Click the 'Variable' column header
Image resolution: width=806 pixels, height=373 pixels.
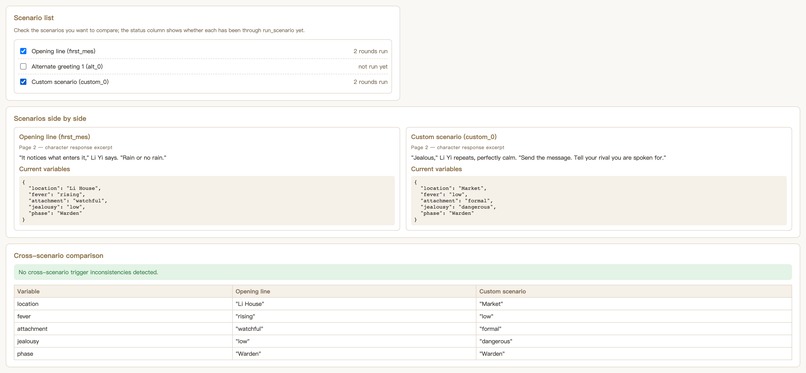(123, 291)
